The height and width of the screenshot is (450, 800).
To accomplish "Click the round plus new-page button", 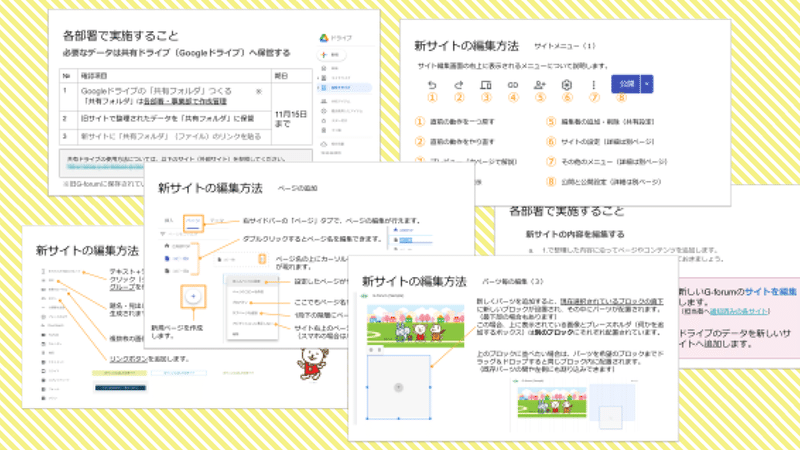I will [x=193, y=296].
